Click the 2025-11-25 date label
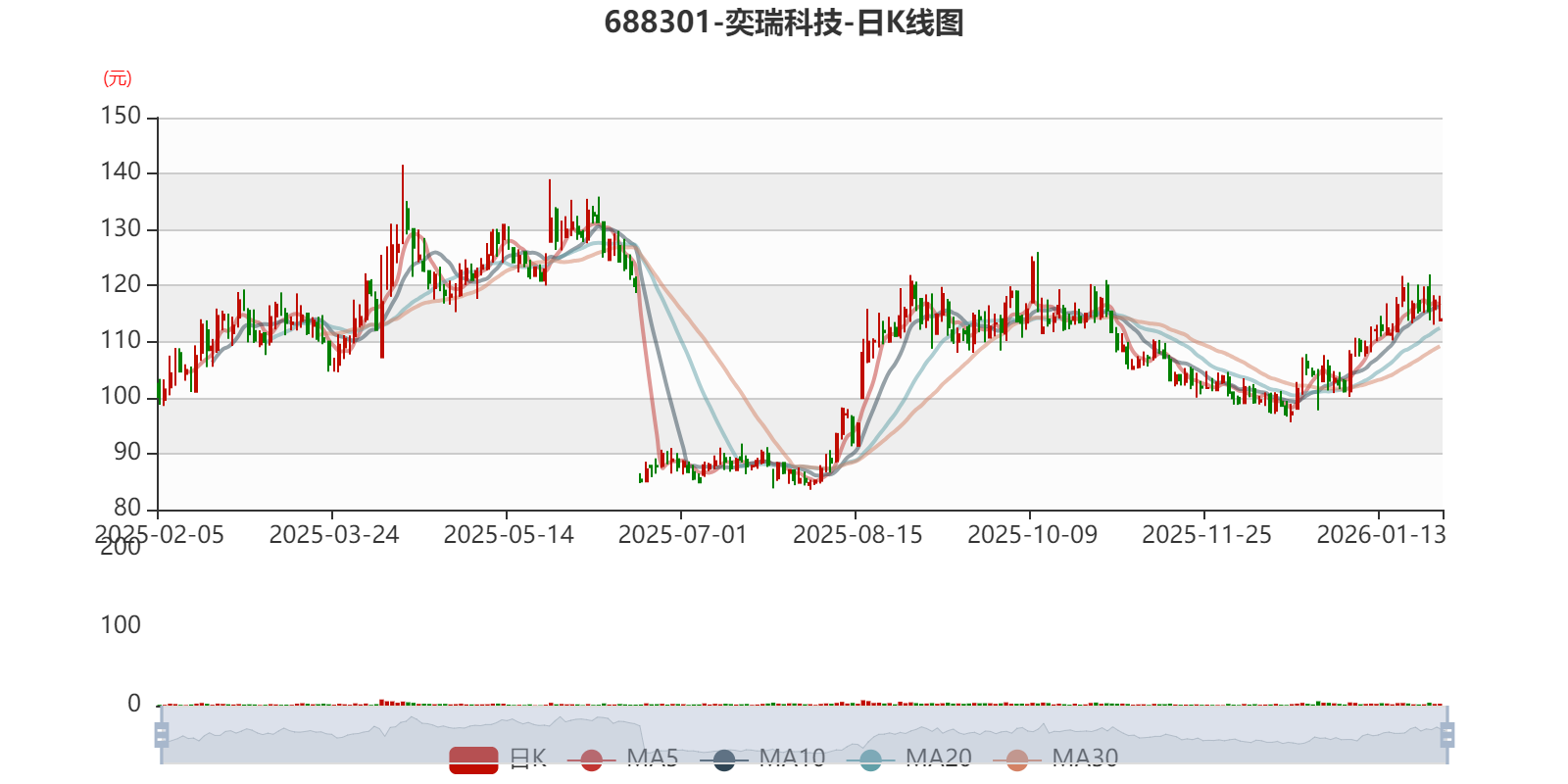This screenshot has height=784, width=1568. (x=1206, y=535)
